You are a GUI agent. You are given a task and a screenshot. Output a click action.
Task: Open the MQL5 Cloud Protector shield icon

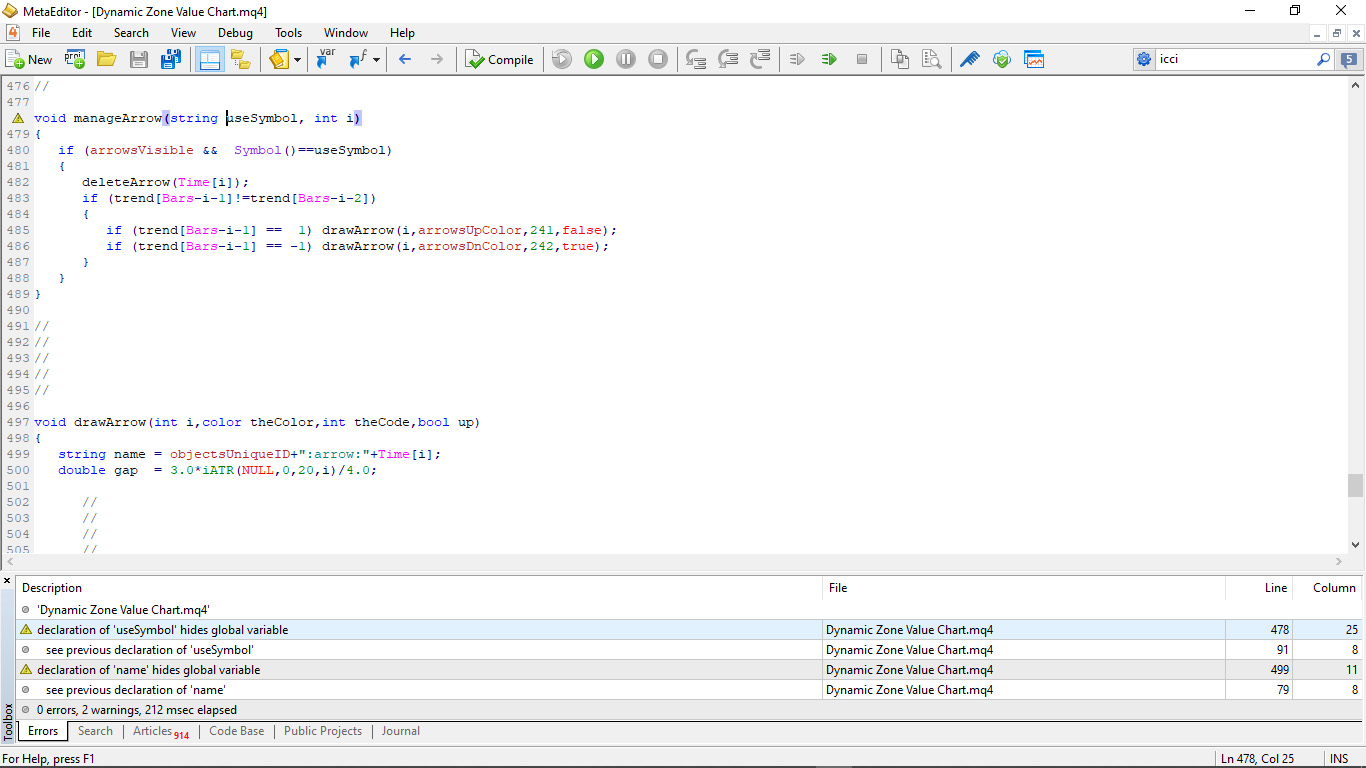point(1001,60)
